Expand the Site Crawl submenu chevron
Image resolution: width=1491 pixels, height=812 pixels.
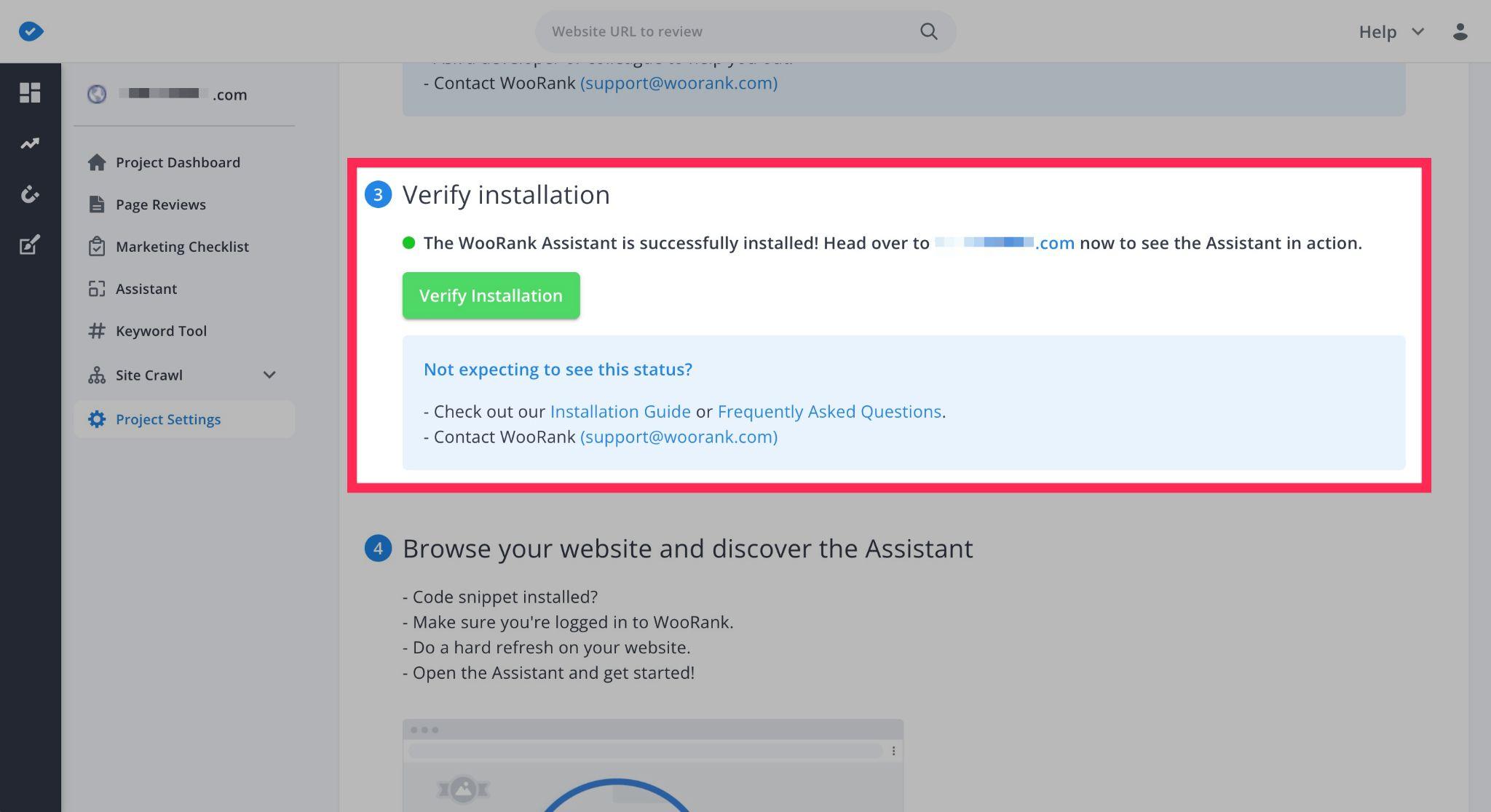click(x=269, y=375)
